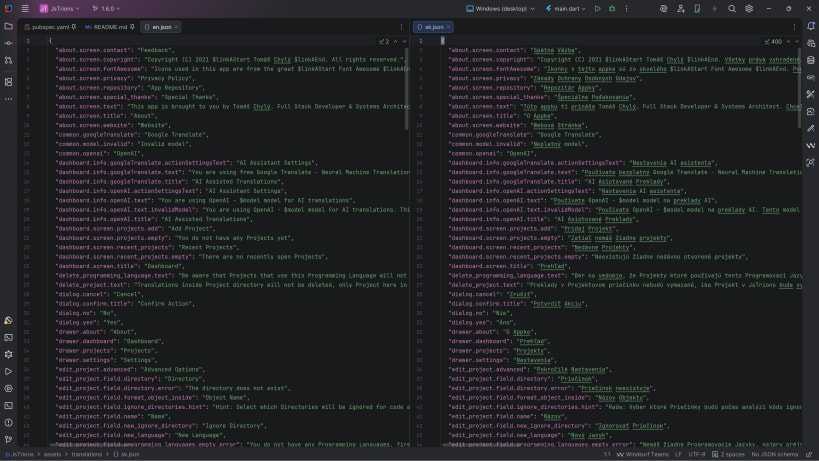Open the Build tool window with warning badge
Viewport: 819px width, 461px height.
point(8,321)
